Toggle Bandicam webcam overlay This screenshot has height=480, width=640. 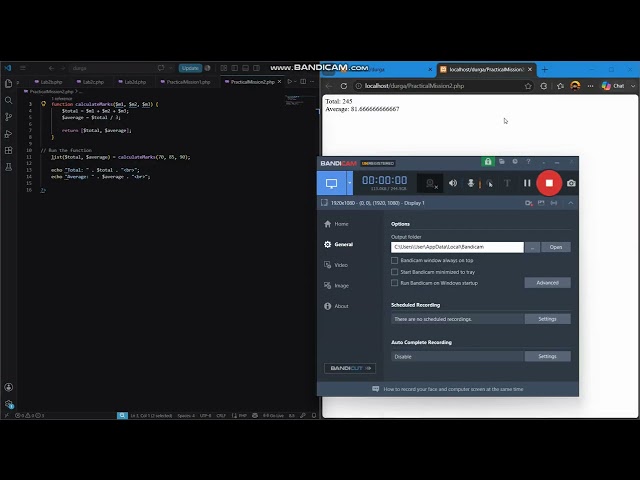[431, 183]
